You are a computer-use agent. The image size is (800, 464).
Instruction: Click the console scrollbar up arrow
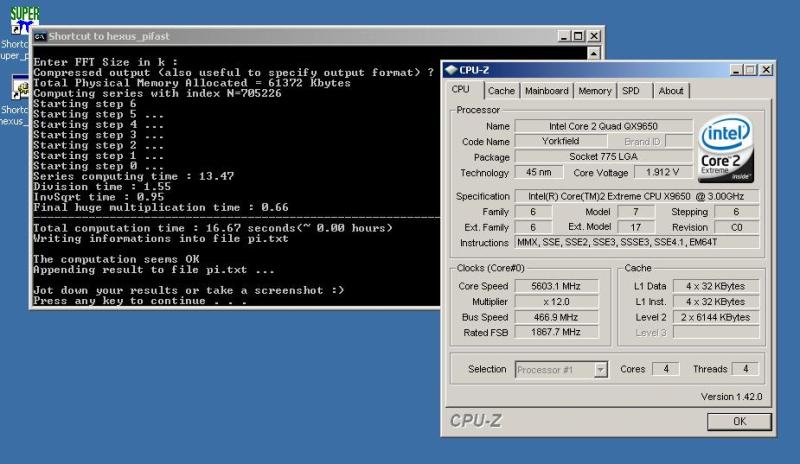coord(593,53)
